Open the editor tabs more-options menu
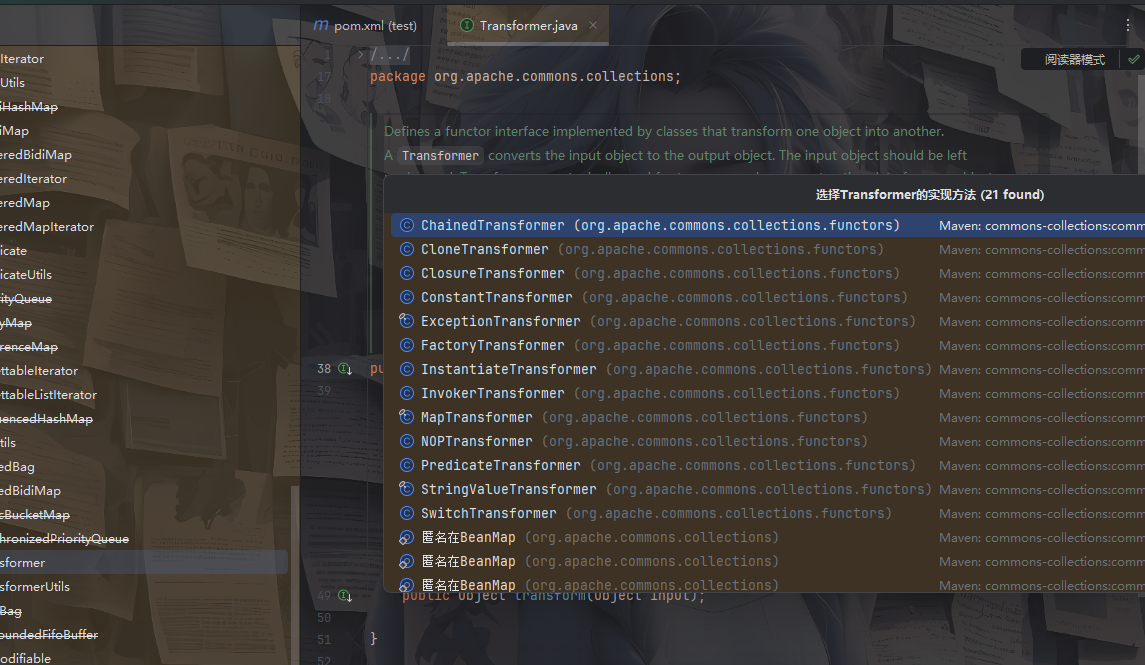This screenshot has width=1145, height=665. 1127,26
